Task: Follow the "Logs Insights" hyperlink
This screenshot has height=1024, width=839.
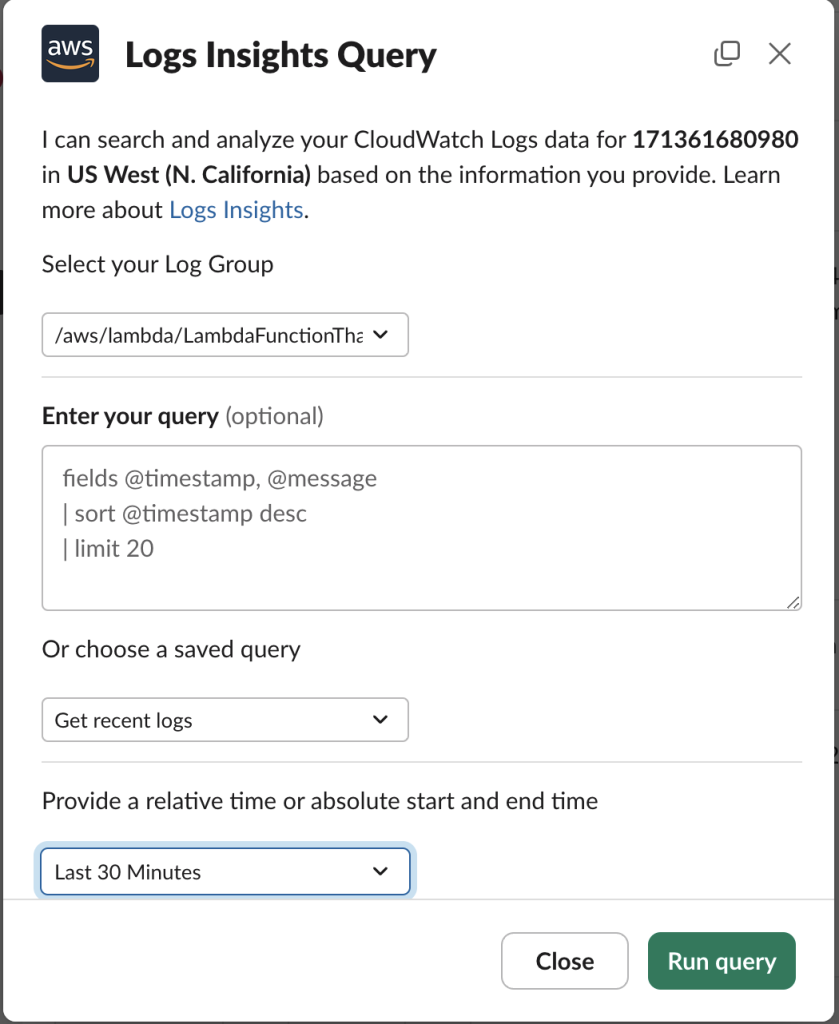Action: tap(236, 209)
